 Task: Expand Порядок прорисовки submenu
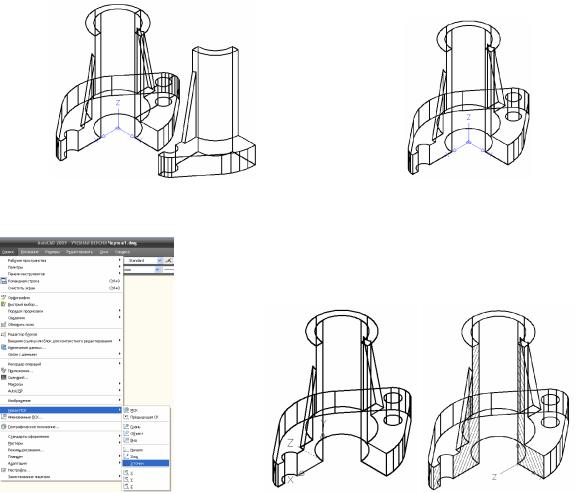pyautogui.click(x=61, y=311)
